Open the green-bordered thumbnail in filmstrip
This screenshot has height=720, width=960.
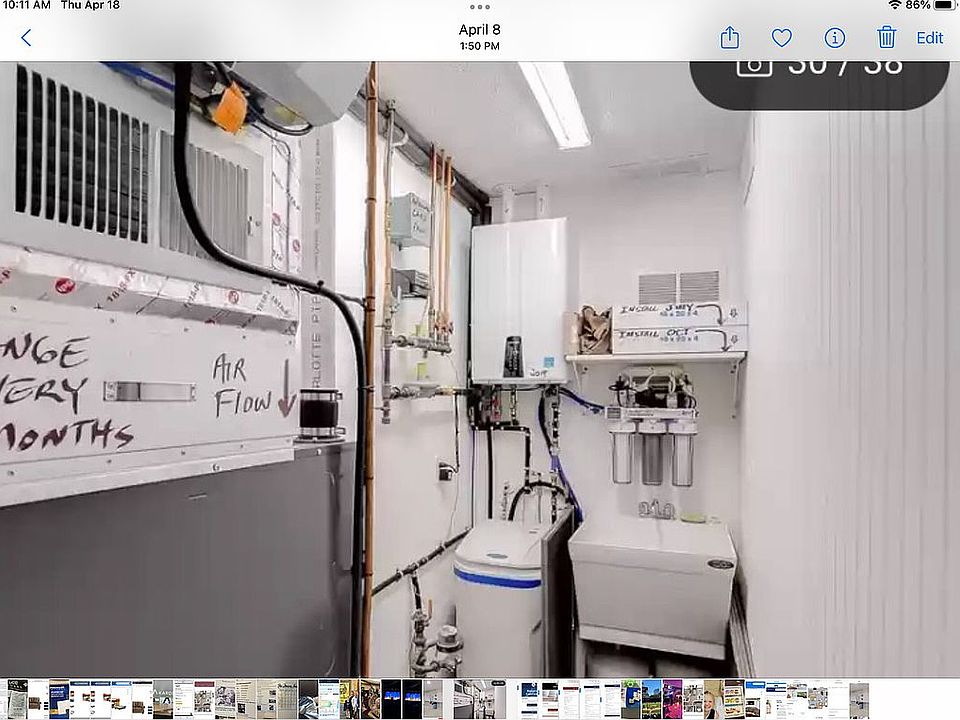coord(630,698)
